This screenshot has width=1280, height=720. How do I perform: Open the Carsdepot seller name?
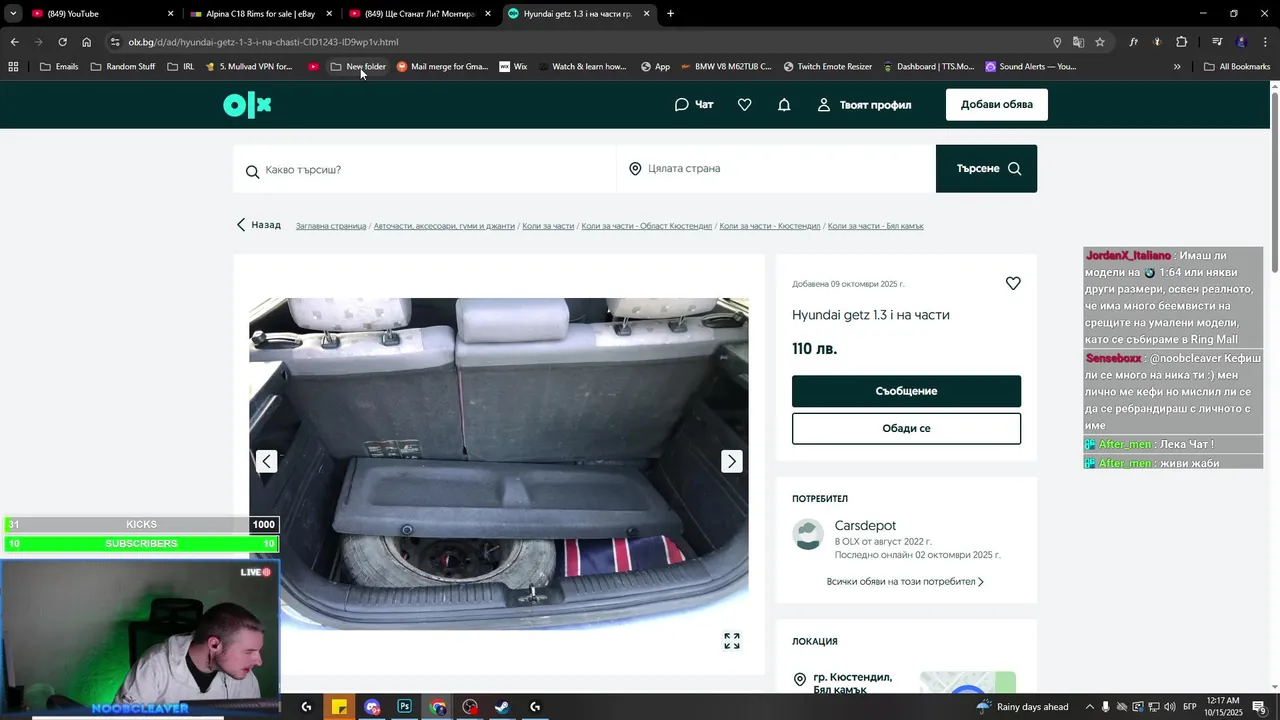[x=865, y=525]
